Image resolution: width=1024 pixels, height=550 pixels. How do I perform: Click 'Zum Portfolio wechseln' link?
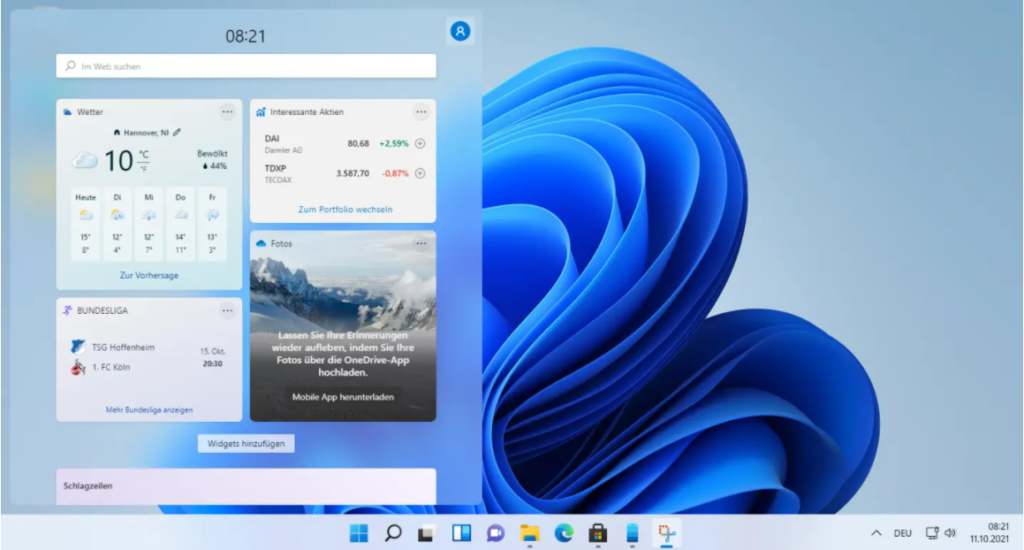(x=345, y=210)
